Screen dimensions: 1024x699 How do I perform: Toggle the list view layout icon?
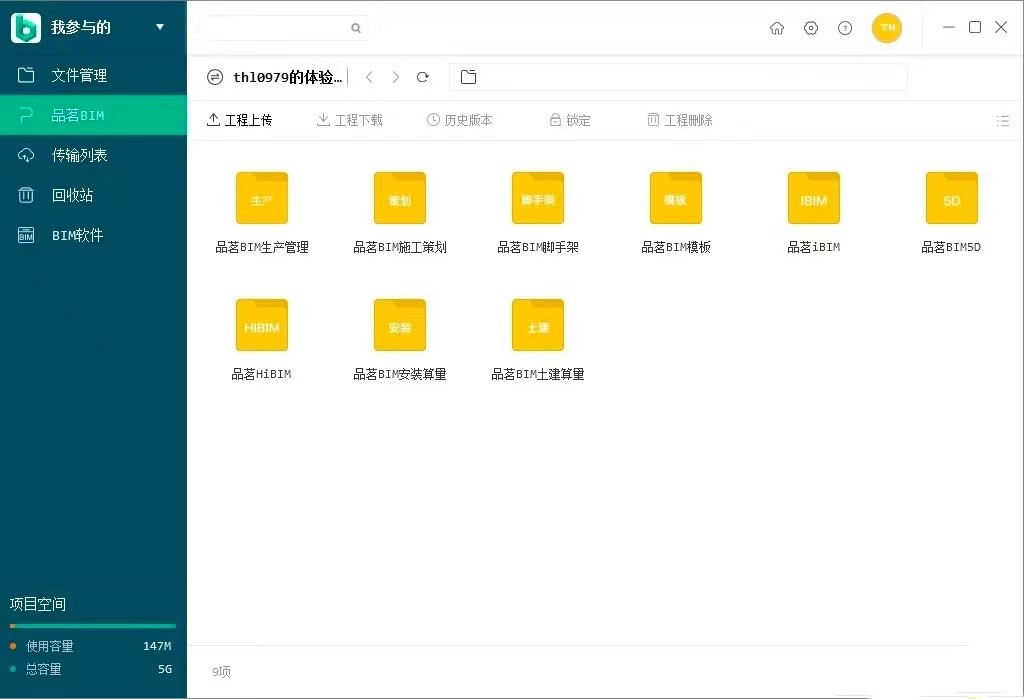(x=1003, y=121)
